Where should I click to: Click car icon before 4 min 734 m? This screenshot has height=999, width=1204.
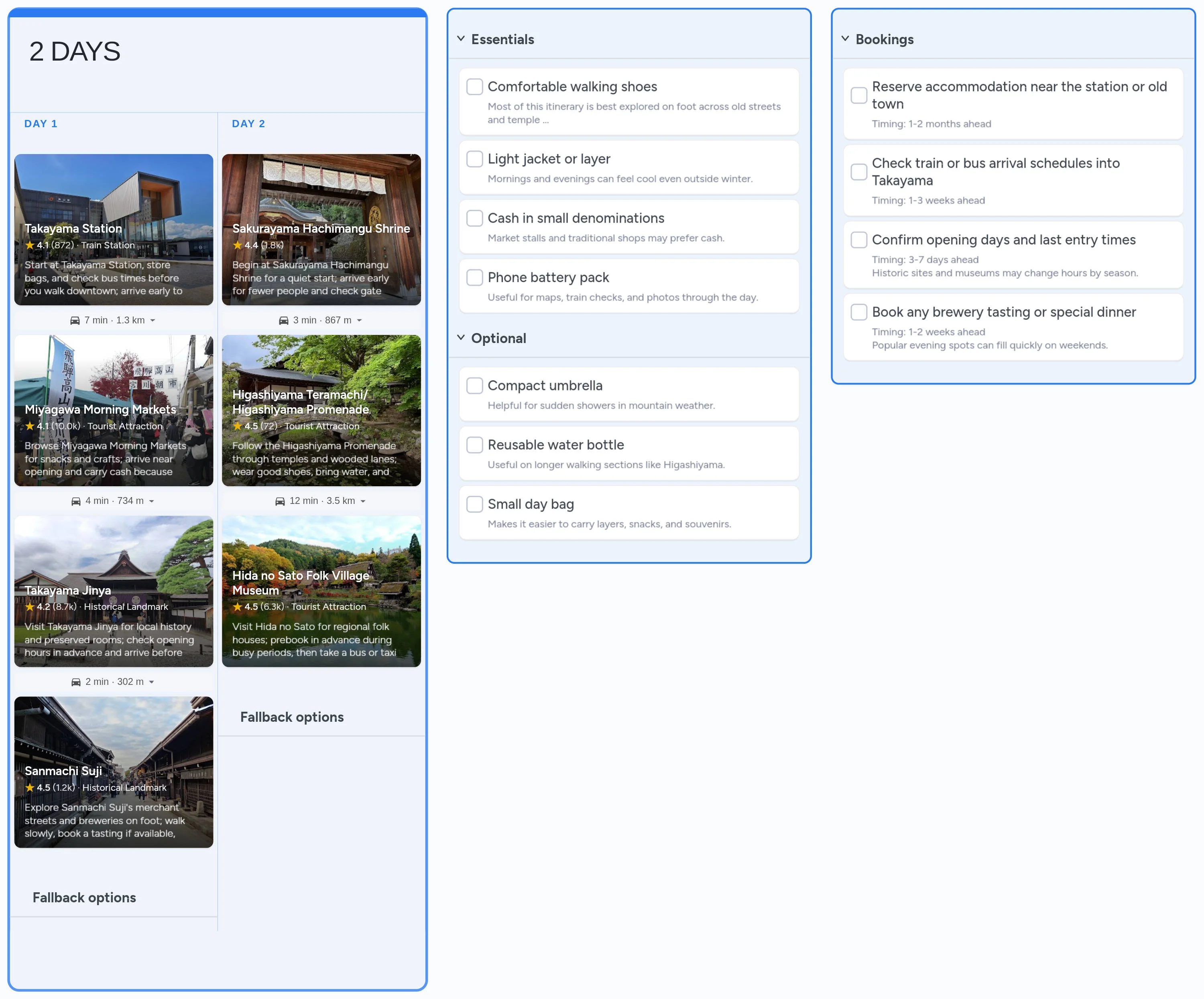click(76, 501)
